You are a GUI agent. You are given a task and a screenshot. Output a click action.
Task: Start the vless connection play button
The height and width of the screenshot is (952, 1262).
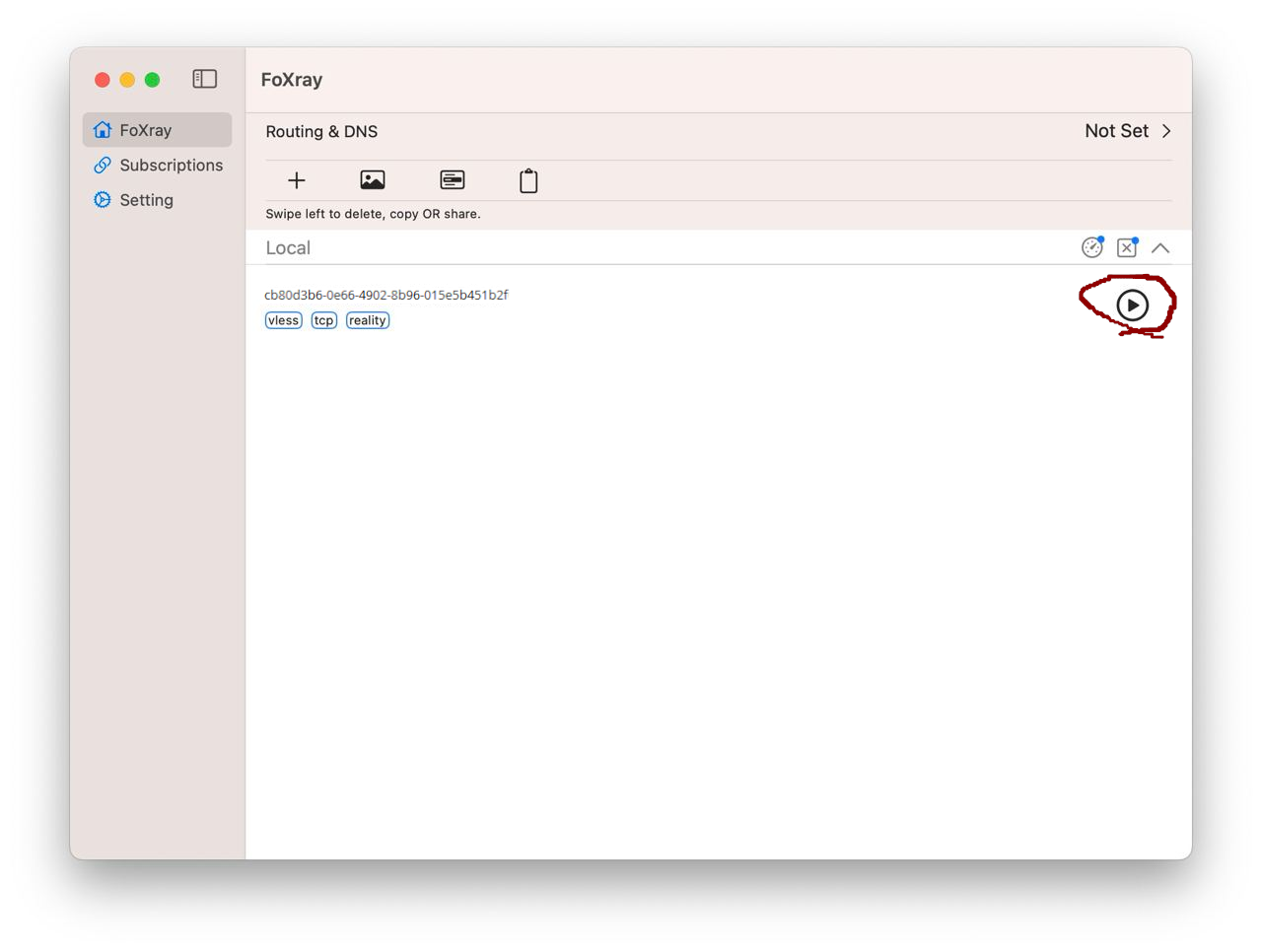tap(1133, 306)
